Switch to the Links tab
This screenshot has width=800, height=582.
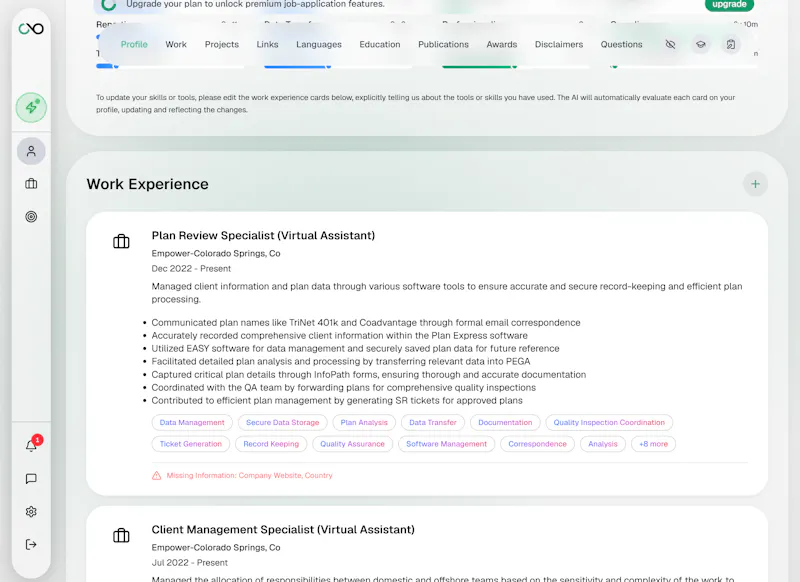coord(267,44)
